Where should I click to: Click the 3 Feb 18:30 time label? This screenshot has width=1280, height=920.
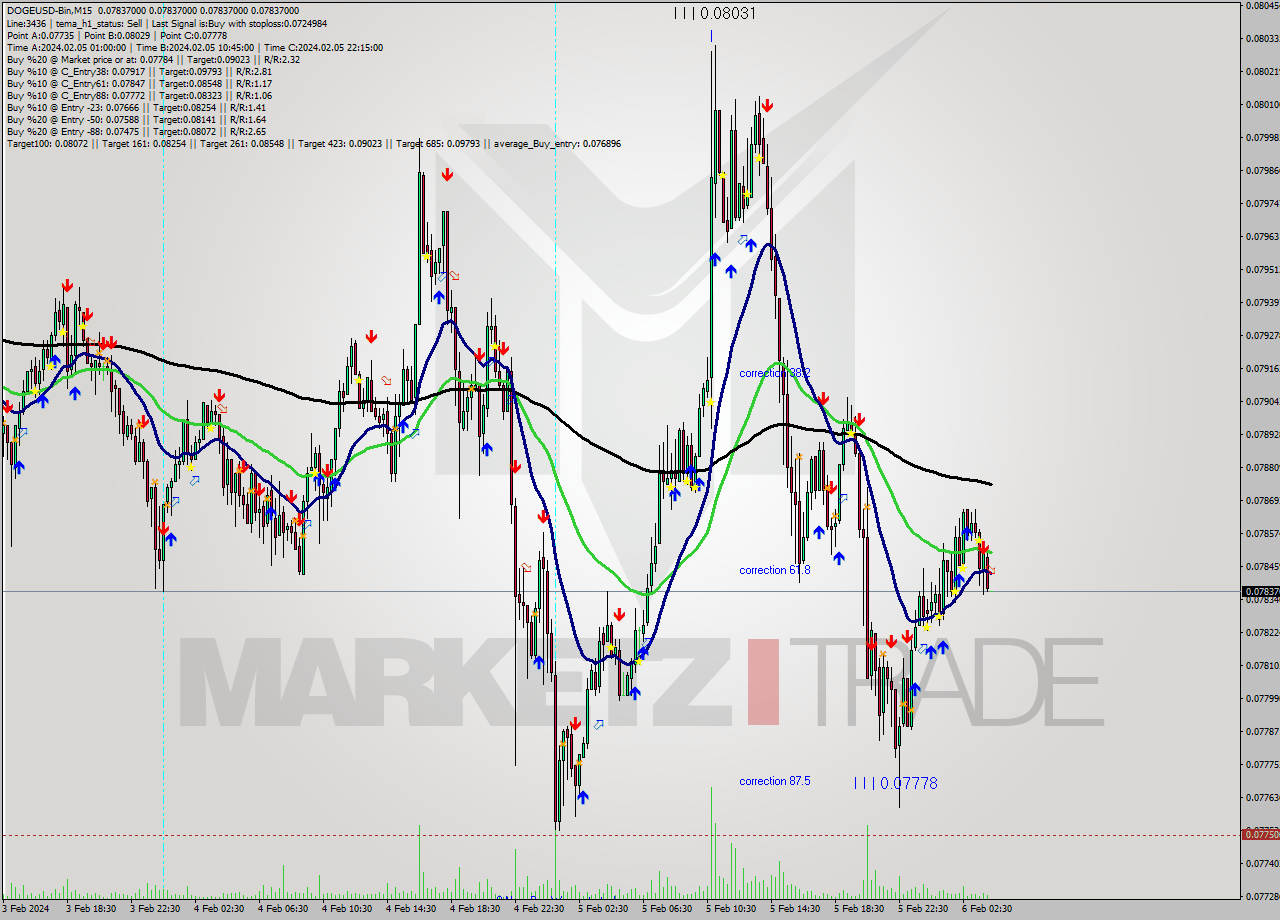coord(91,909)
